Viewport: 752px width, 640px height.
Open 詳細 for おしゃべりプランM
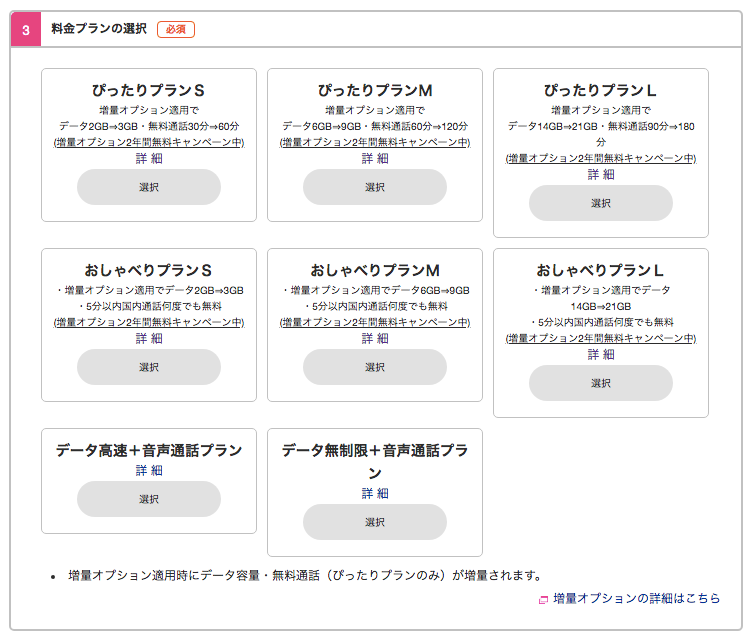point(375,338)
